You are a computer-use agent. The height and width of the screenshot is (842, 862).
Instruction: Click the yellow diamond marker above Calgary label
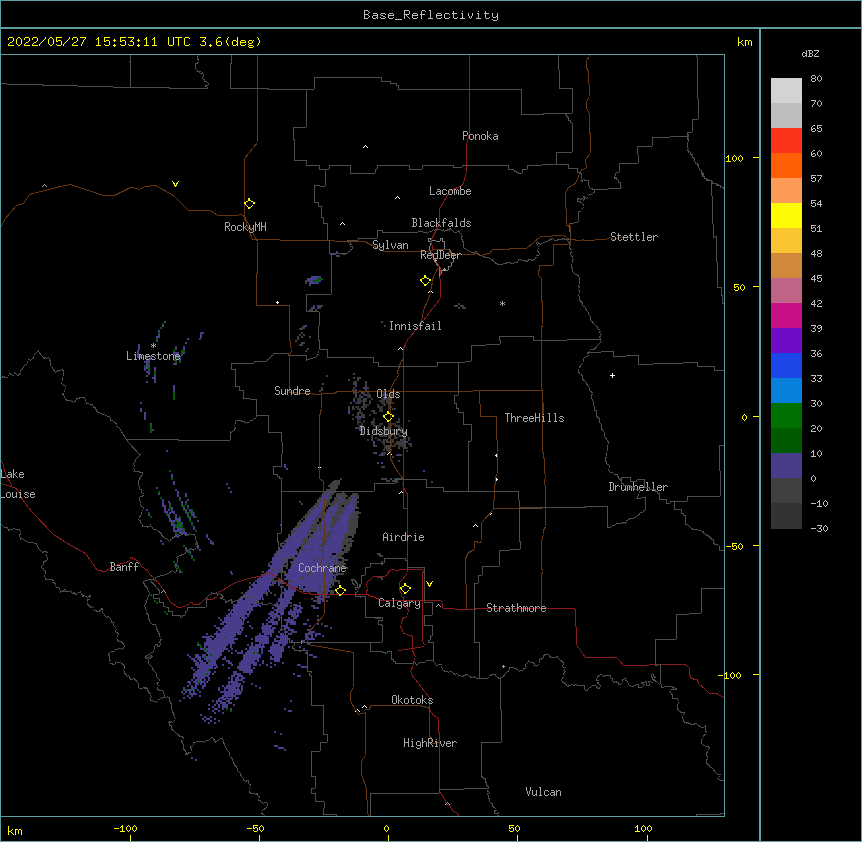coord(405,589)
